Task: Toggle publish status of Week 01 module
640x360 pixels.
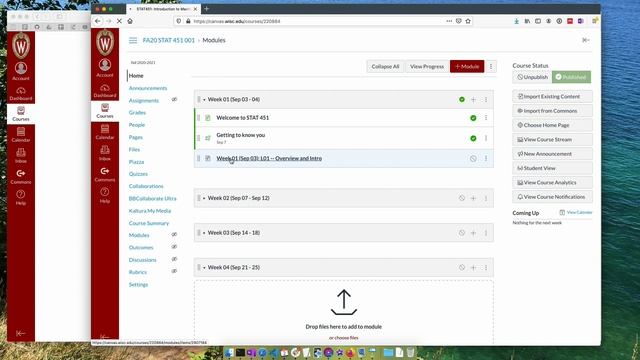Action: (462, 99)
